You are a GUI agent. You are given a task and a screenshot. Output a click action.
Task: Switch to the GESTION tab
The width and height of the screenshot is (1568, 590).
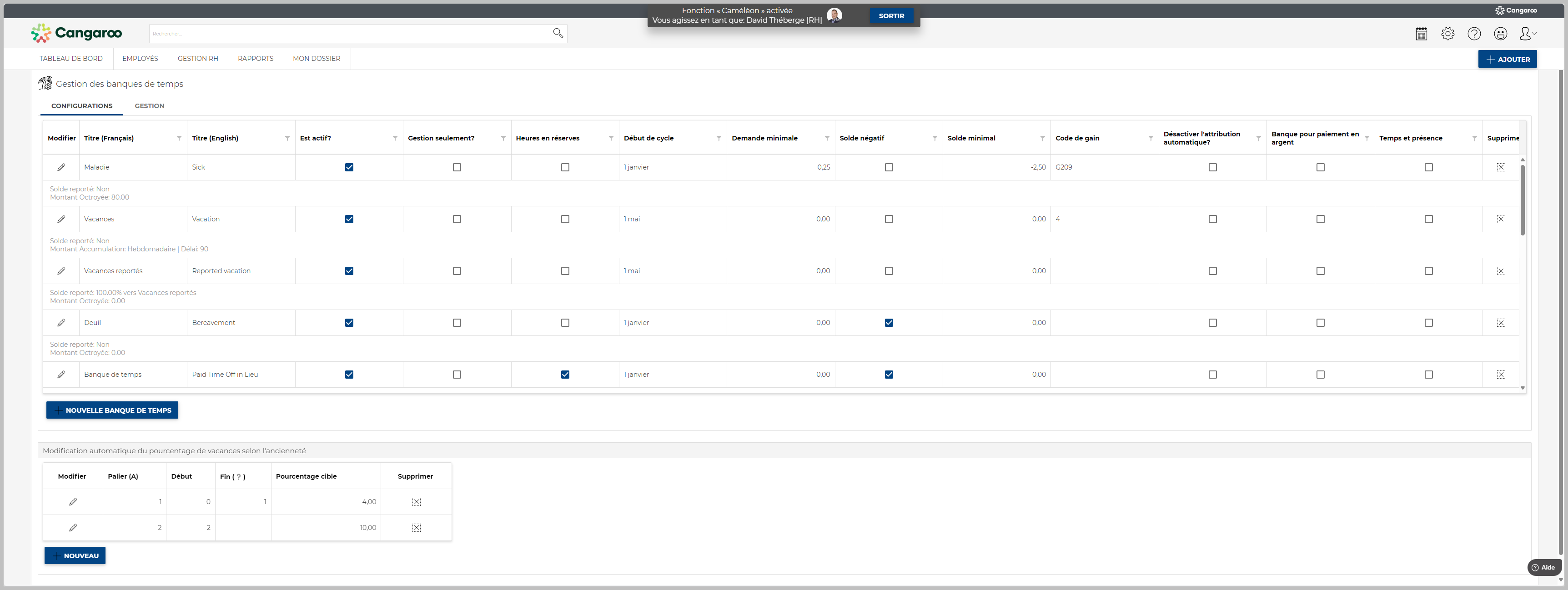coord(149,106)
